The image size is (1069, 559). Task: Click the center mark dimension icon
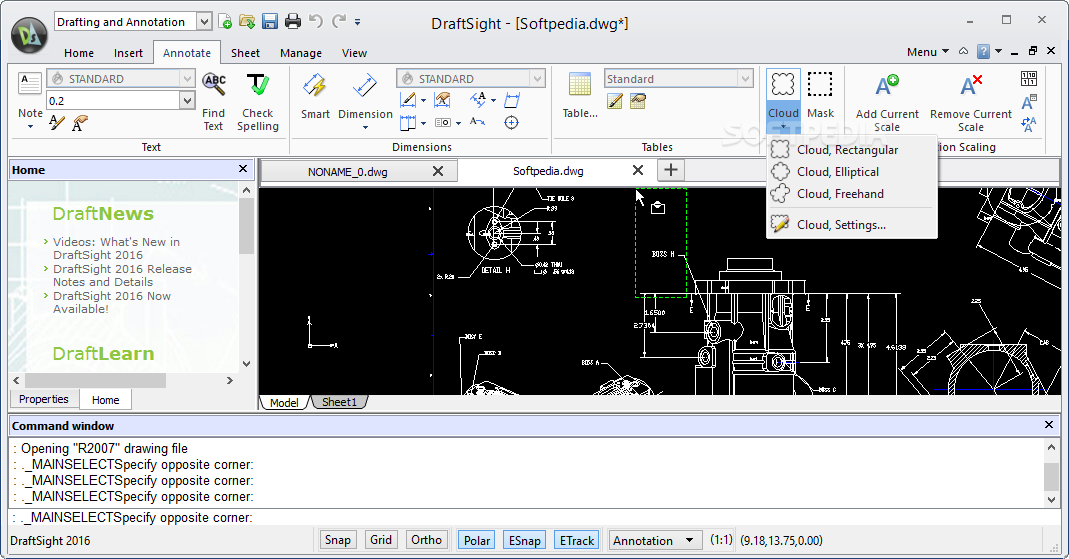pos(511,123)
